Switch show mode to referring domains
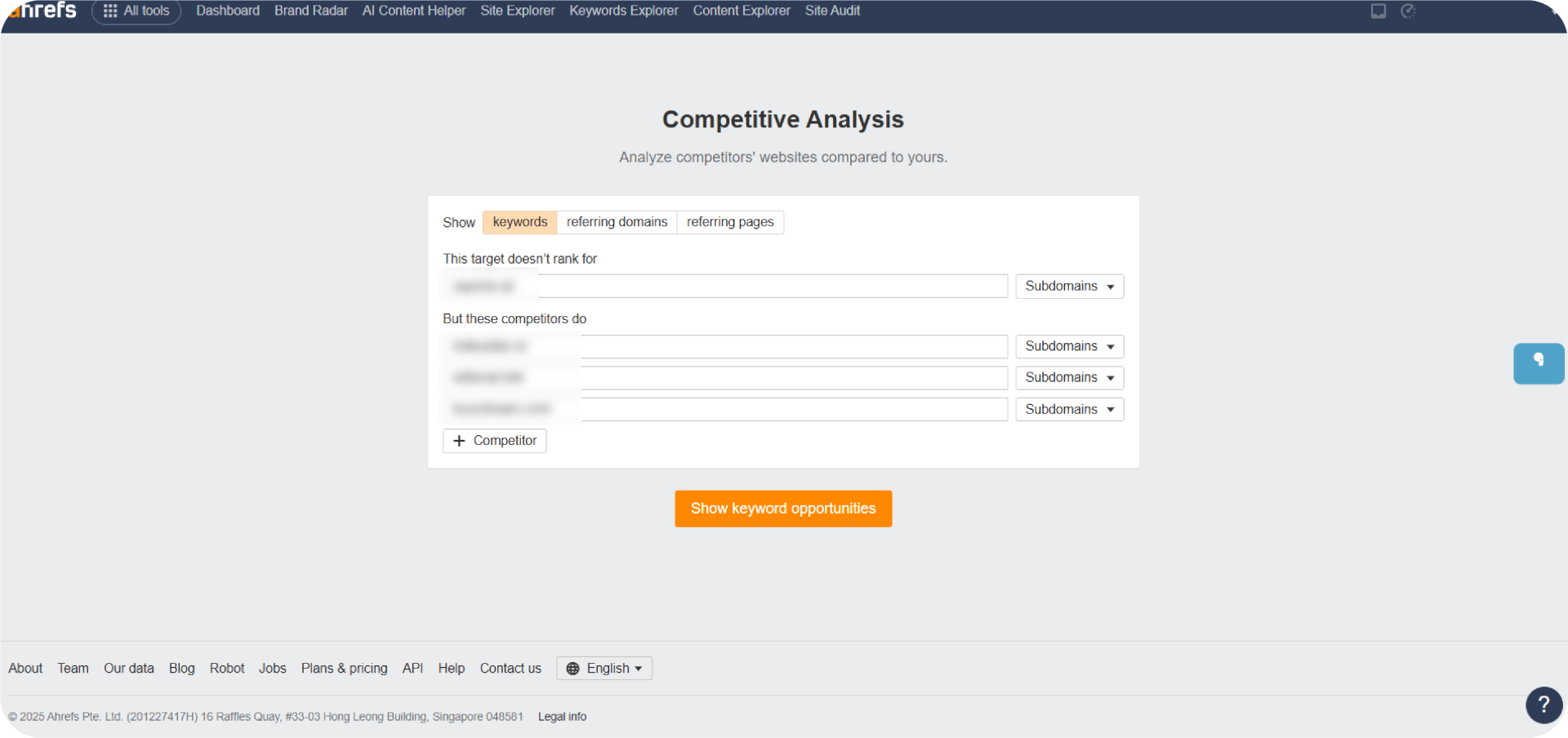1568x738 pixels. point(617,222)
